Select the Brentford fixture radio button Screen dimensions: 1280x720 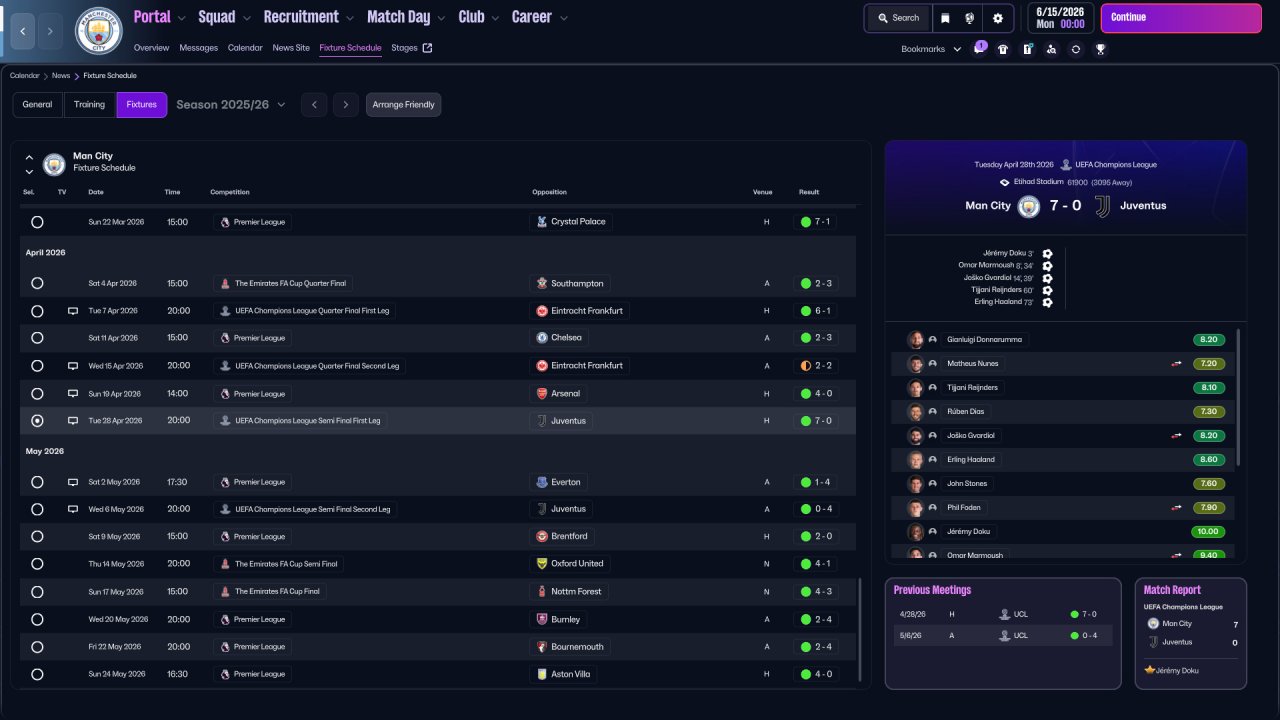(x=37, y=537)
